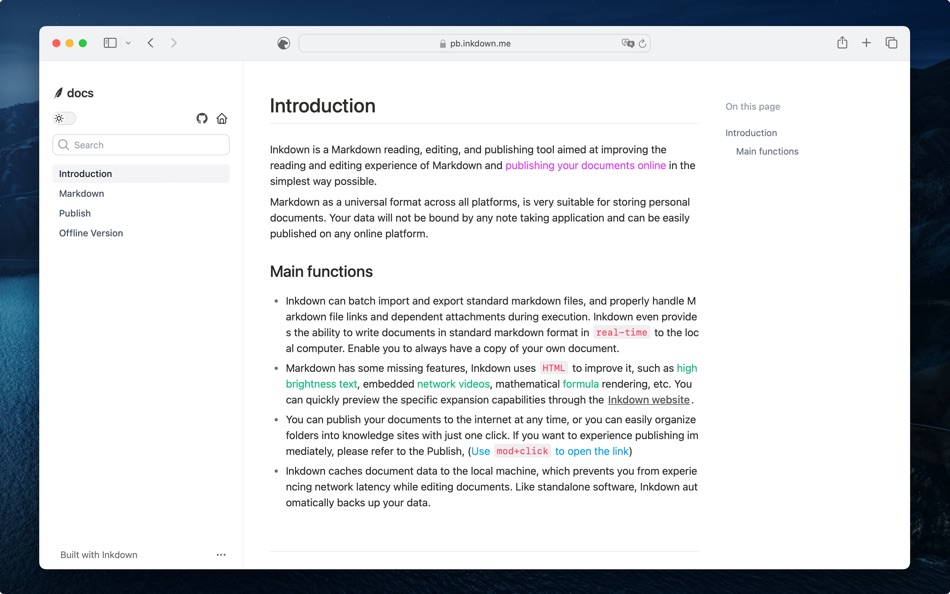This screenshot has height=594, width=950.
Task: Reload the page with the refresh icon
Action: (x=642, y=44)
